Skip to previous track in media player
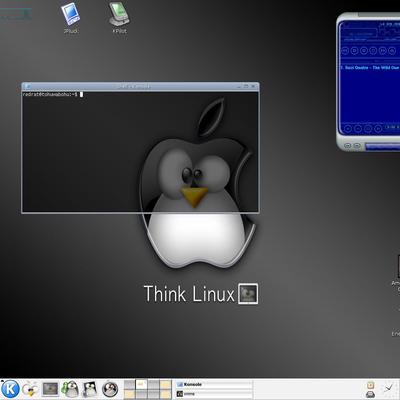This screenshot has height=400, width=400. click(x=345, y=51)
